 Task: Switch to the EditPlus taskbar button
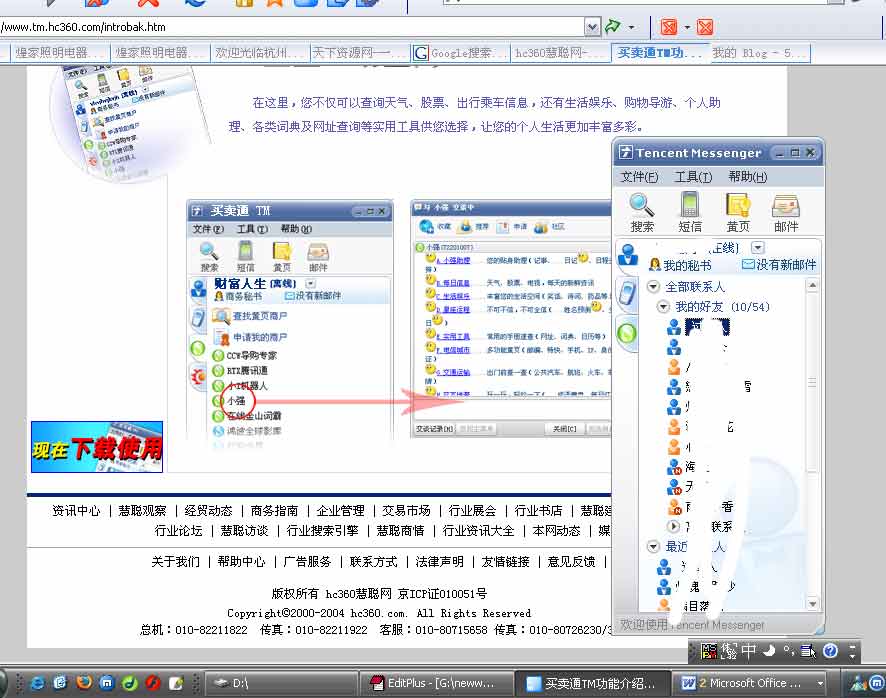click(x=435, y=683)
